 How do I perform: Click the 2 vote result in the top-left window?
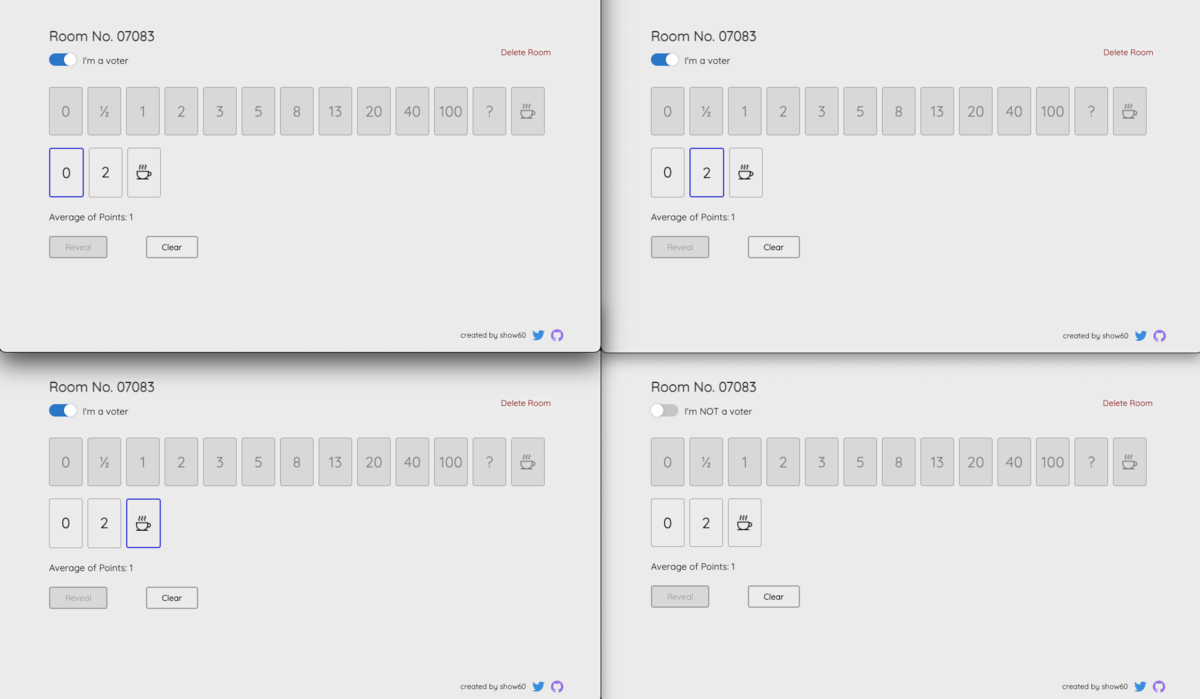click(105, 172)
